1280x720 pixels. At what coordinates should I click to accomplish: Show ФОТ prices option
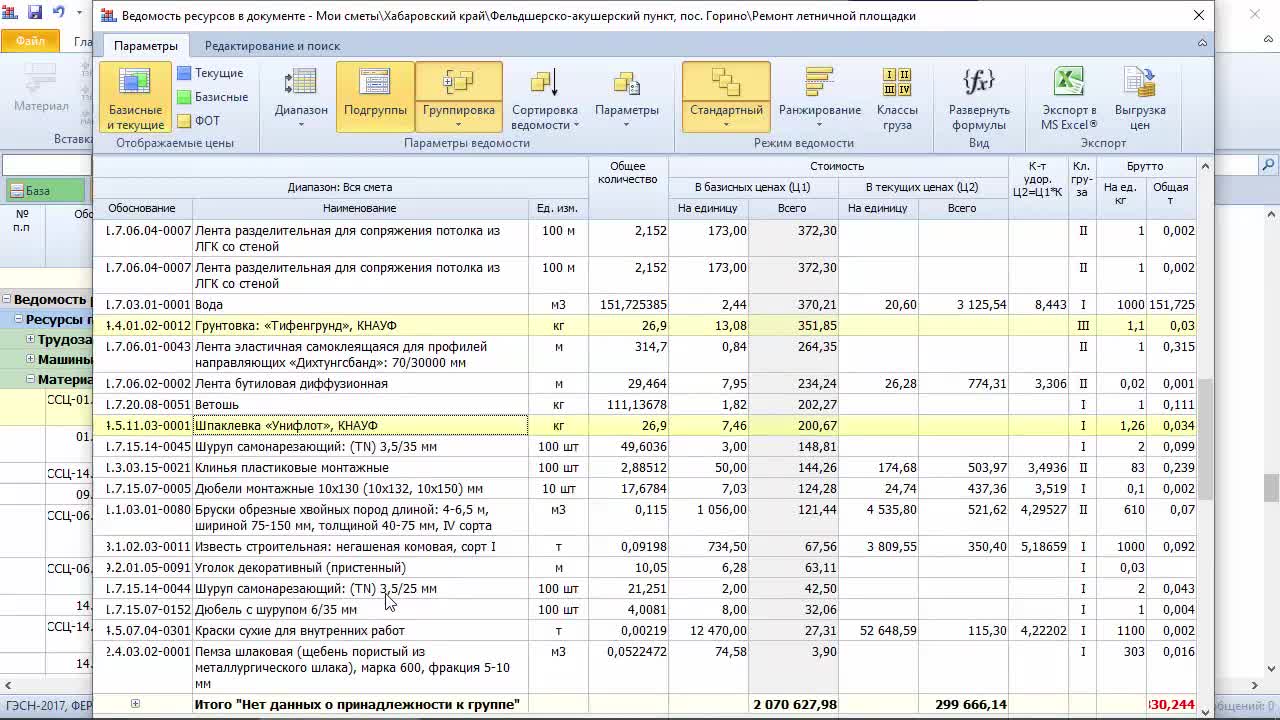pos(198,121)
